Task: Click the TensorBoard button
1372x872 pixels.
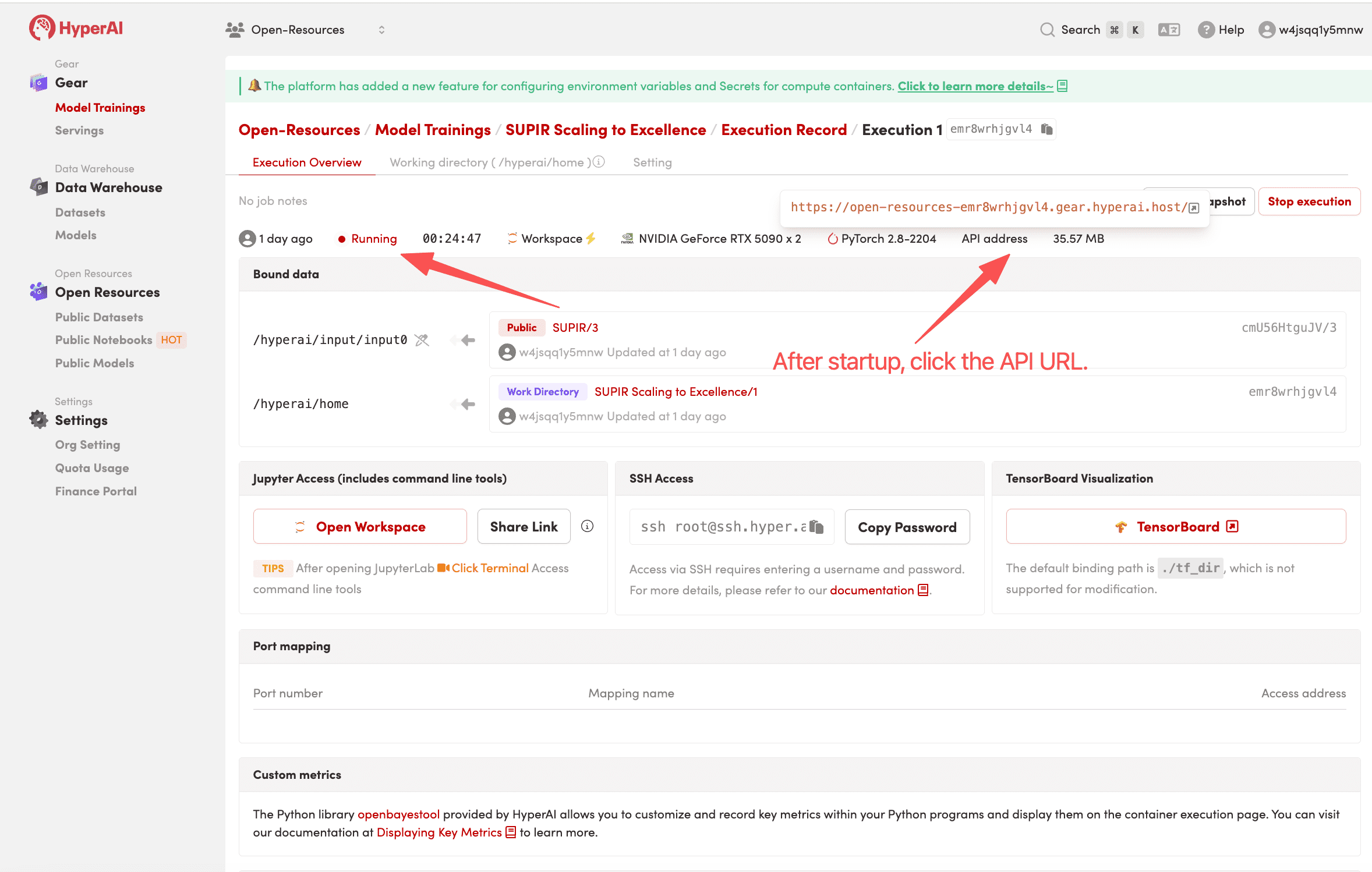Action: tap(1176, 527)
